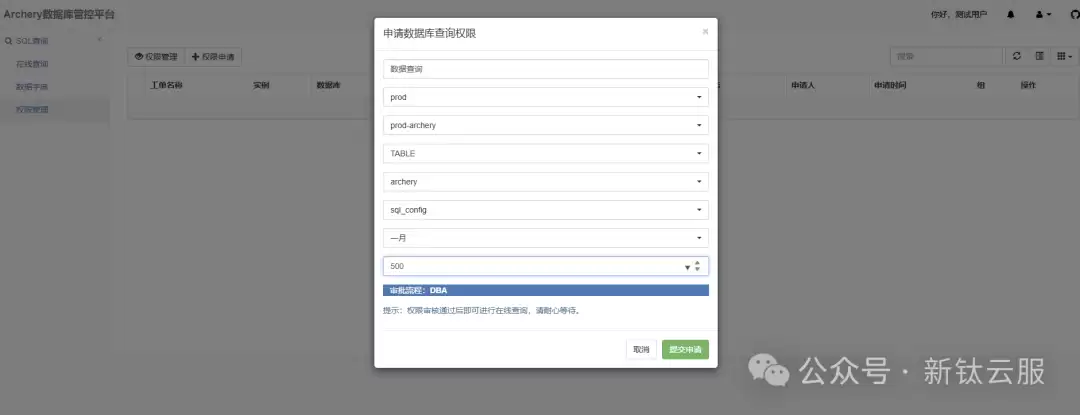Viewport: 1080px width, 415px height.
Task: Click the row limit increment arrow
Action: point(697,263)
